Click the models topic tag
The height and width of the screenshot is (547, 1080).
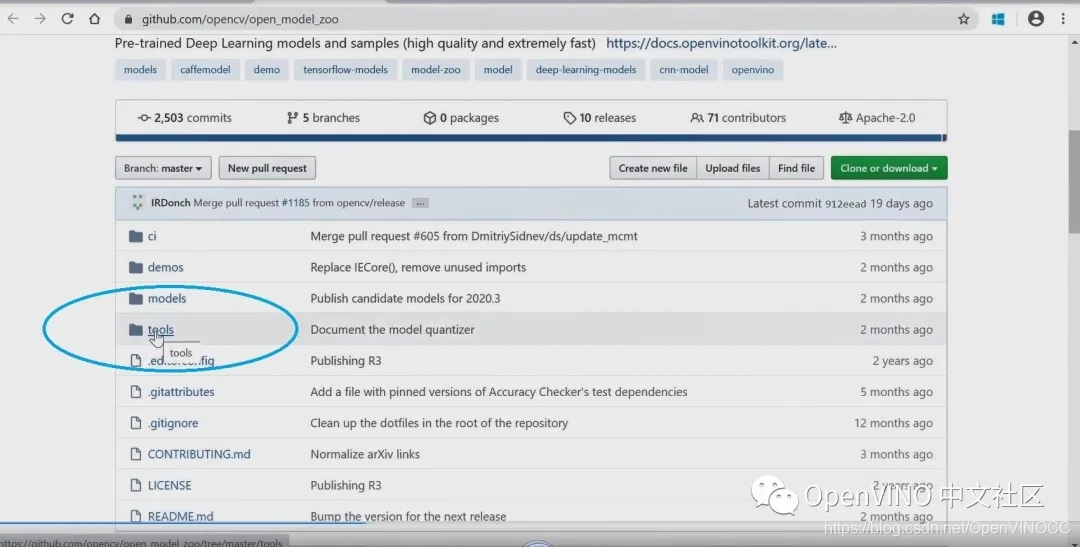pyautogui.click(x=141, y=70)
